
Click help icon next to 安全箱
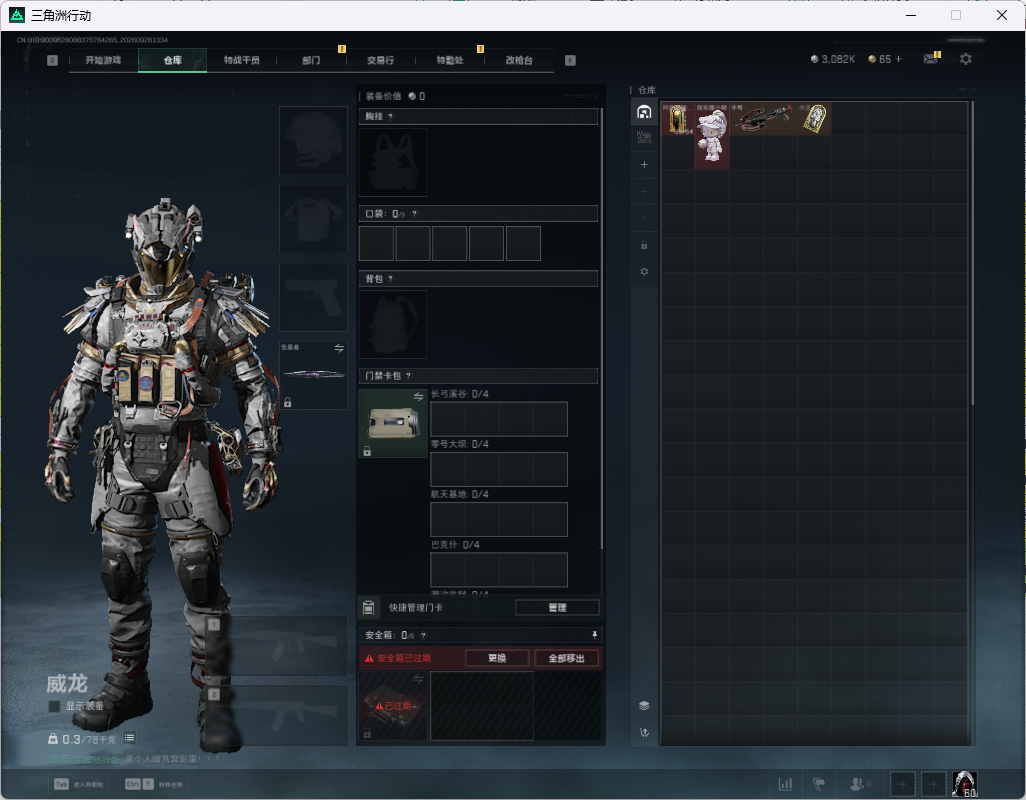point(423,635)
